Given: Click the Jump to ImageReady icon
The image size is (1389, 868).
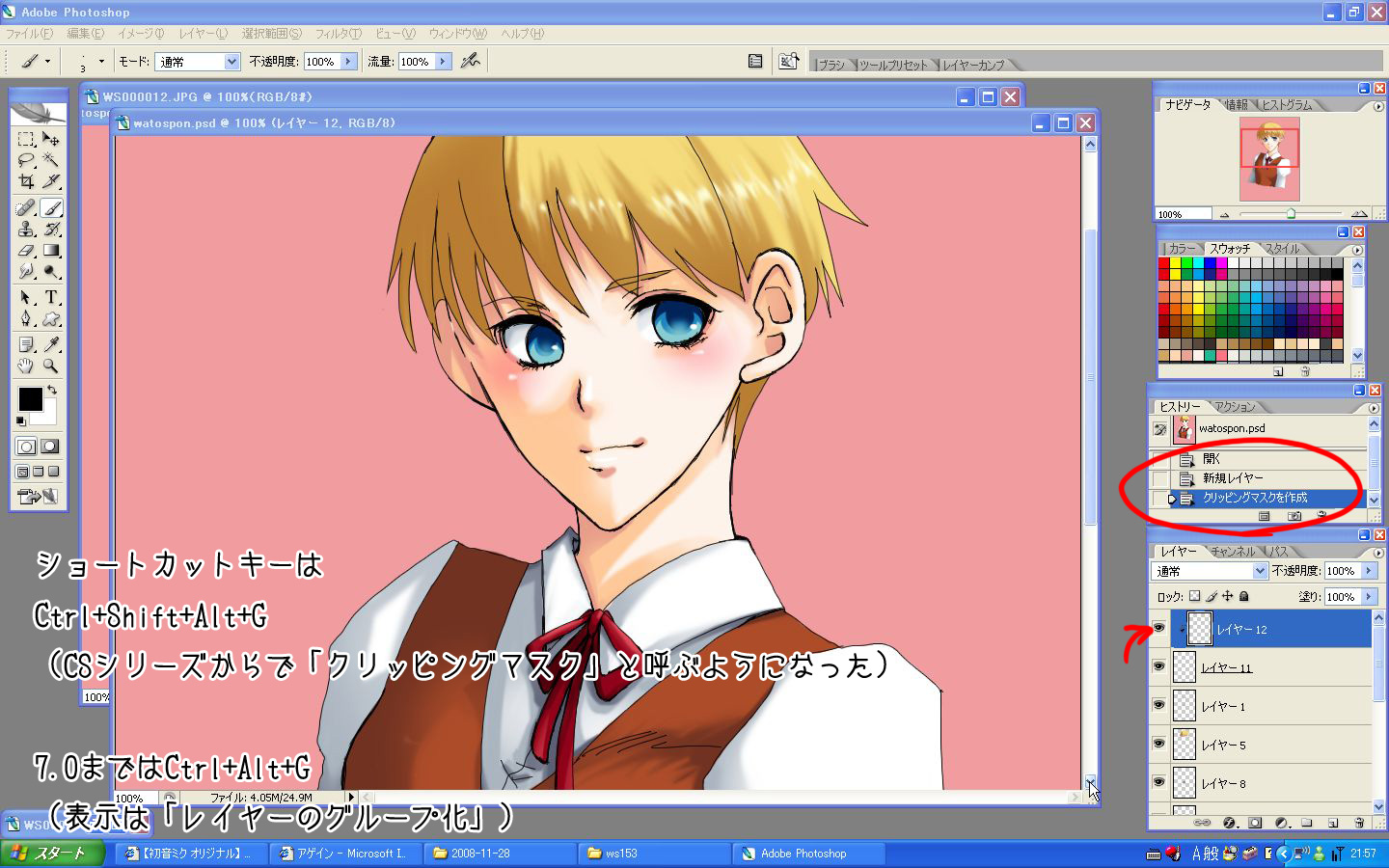Looking at the screenshot, I should [x=38, y=497].
